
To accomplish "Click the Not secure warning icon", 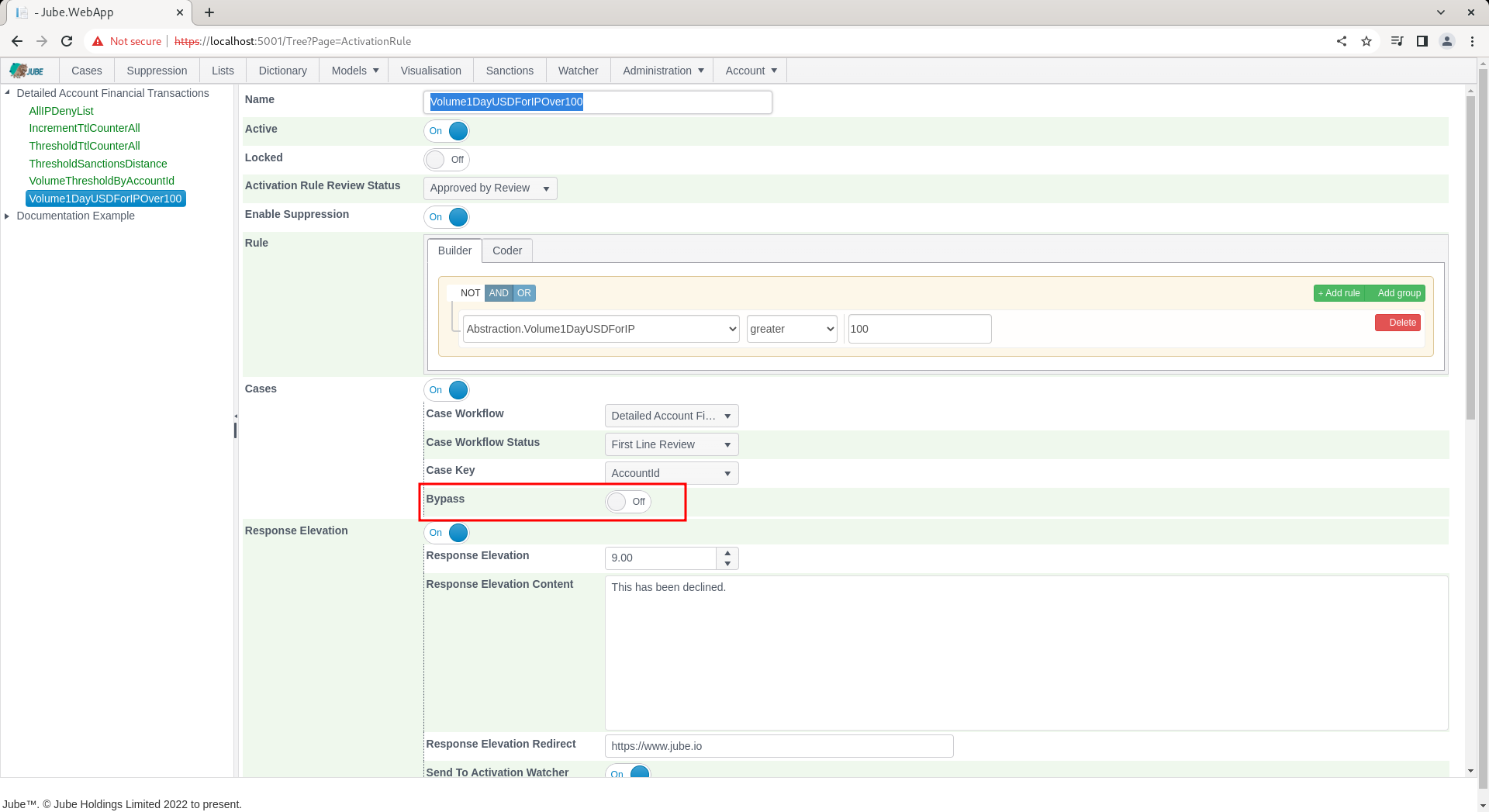I will point(98,41).
